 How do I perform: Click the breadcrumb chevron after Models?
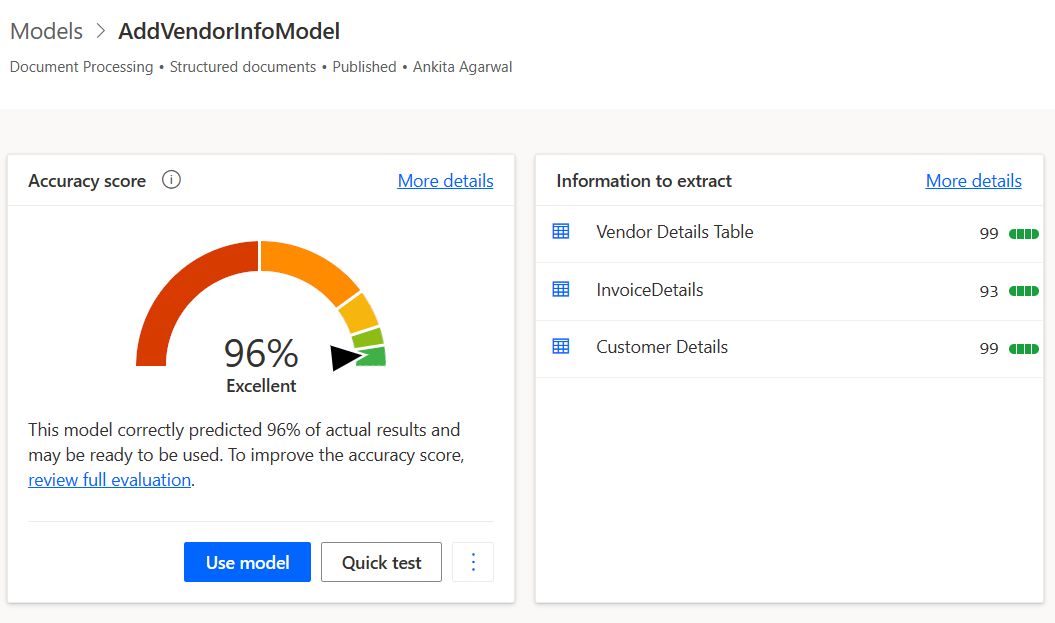click(100, 31)
